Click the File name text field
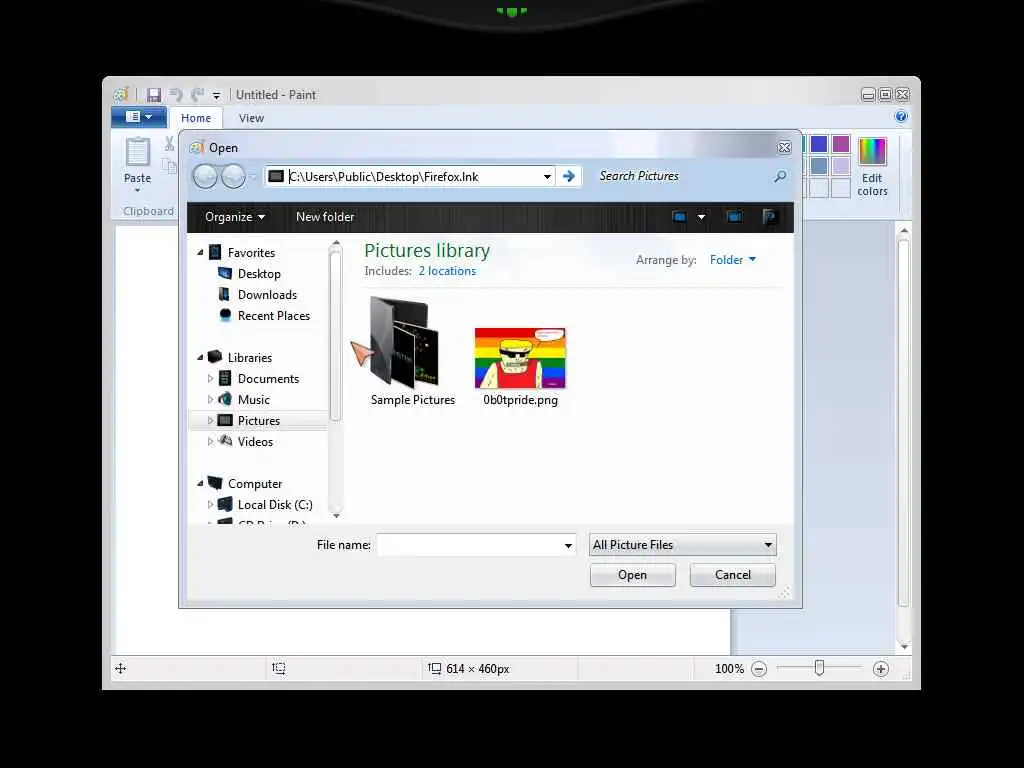 (469, 545)
